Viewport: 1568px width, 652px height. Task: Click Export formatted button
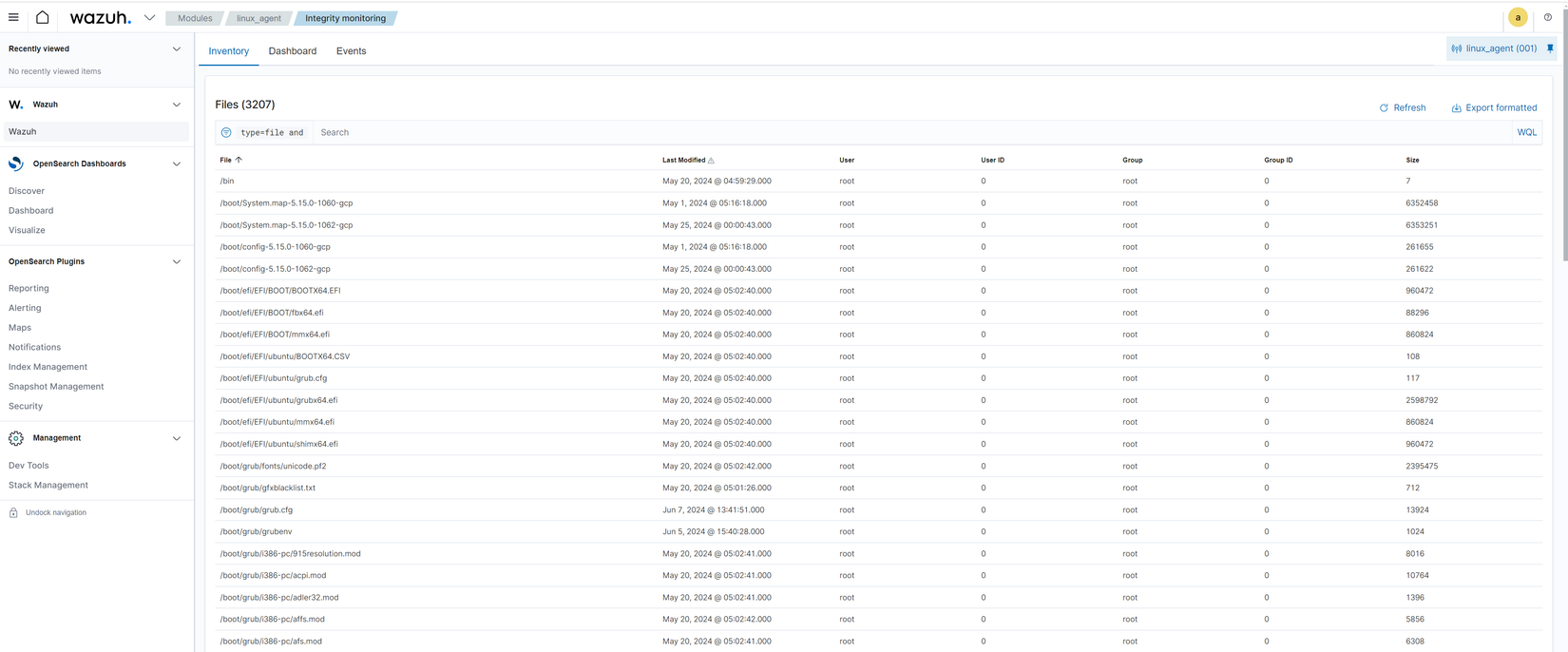coord(1494,107)
